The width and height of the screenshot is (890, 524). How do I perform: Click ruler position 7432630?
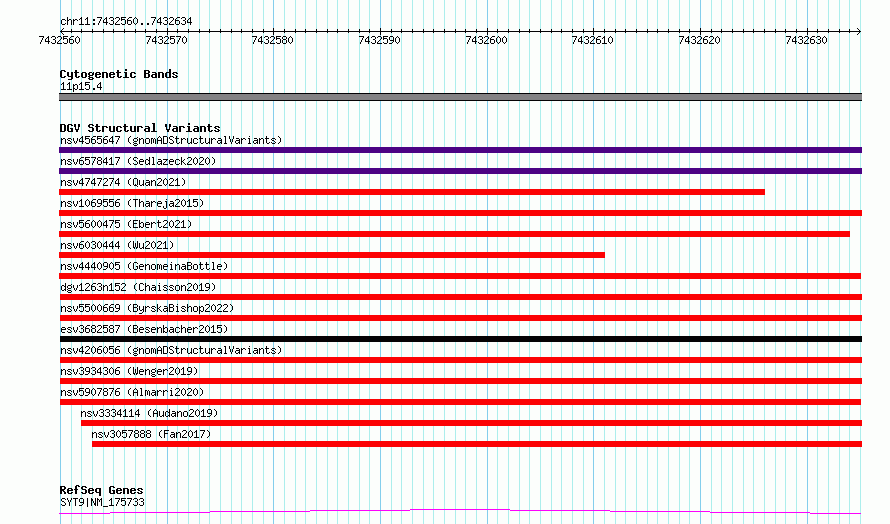coord(806,40)
